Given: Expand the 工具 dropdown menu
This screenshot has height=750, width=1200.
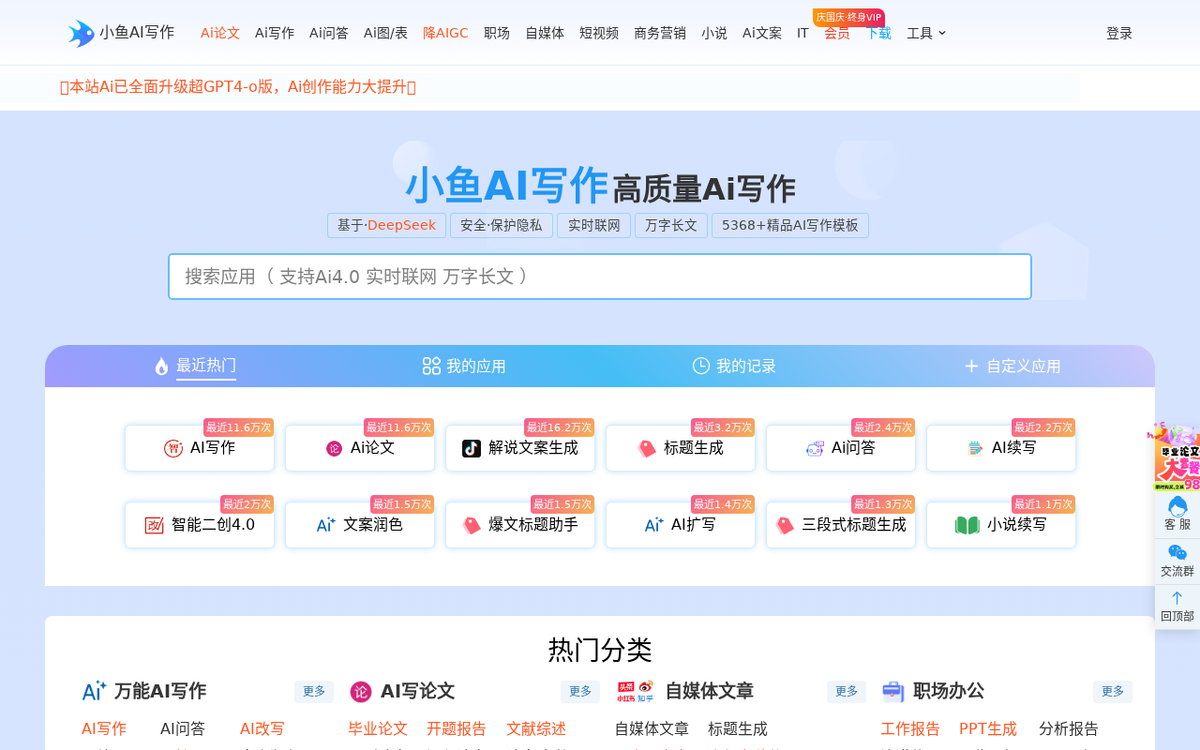Looking at the screenshot, I should point(926,33).
